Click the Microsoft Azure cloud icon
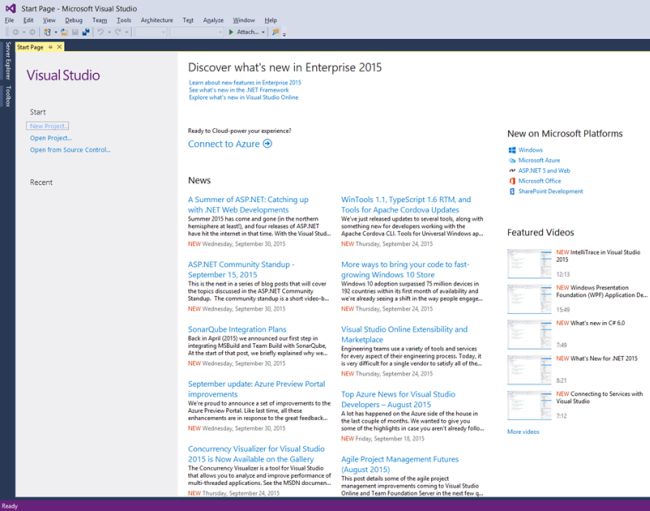 (x=512, y=160)
